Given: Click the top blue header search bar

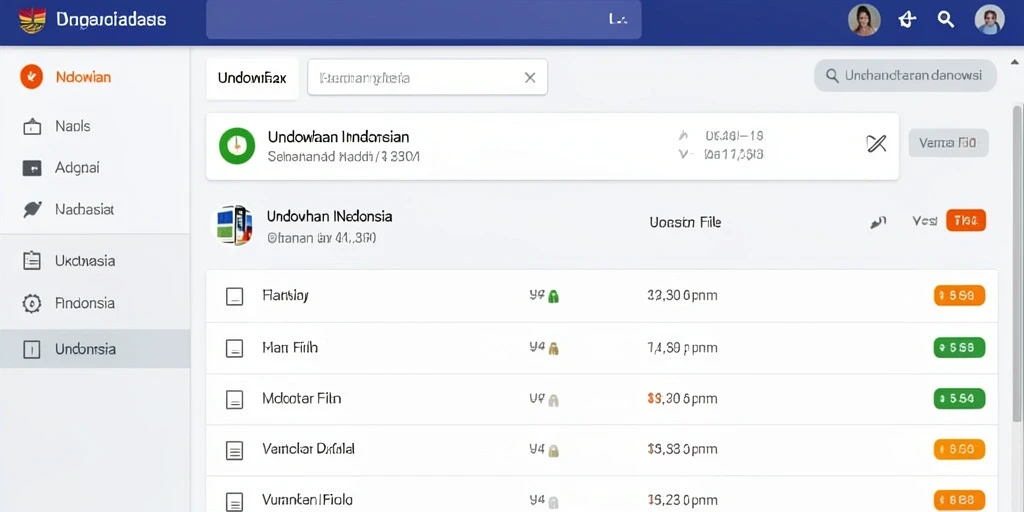Looking at the screenshot, I should pyautogui.click(x=423, y=20).
